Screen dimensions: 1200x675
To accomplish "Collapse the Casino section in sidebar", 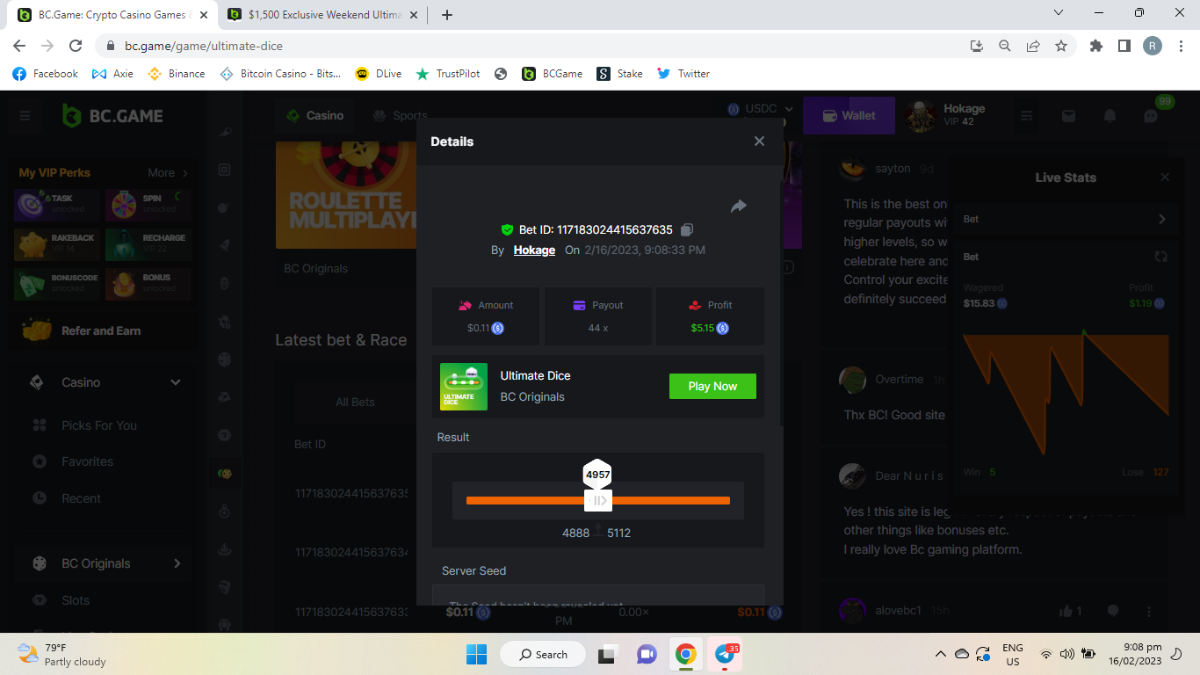I will [x=176, y=382].
